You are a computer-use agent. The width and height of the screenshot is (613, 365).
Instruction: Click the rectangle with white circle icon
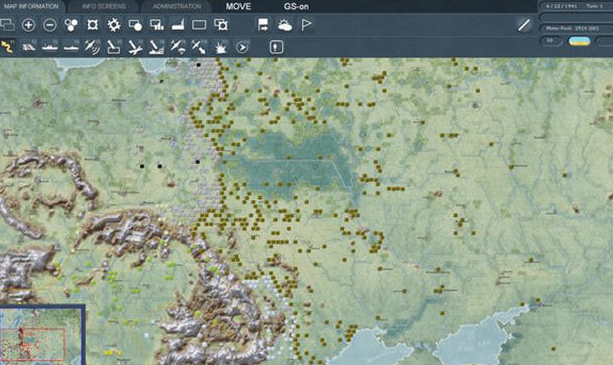pos(135,25)
